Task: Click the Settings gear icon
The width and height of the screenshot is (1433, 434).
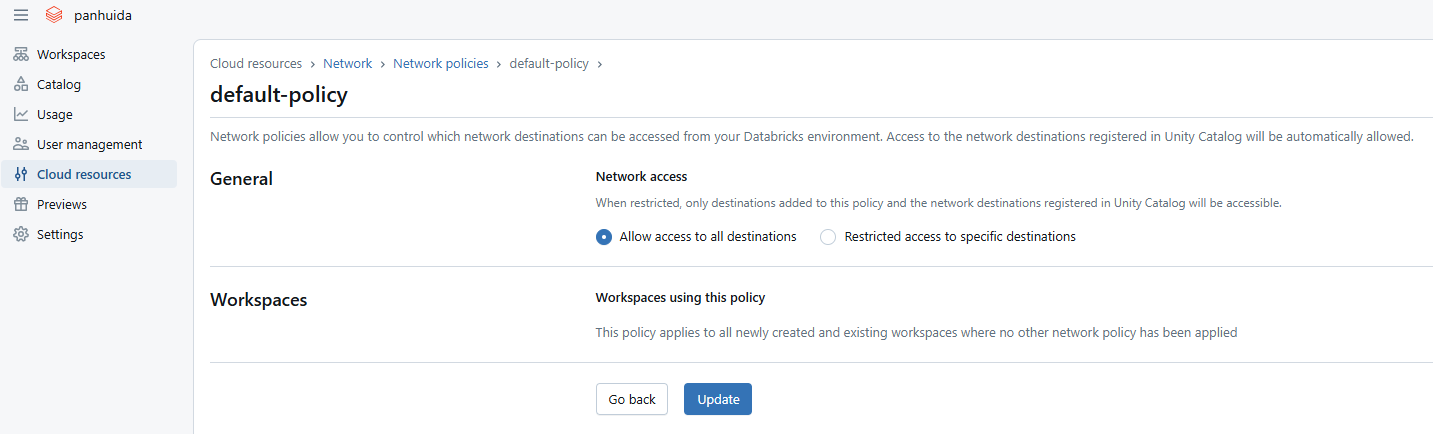Action: [x=21, y=234]
